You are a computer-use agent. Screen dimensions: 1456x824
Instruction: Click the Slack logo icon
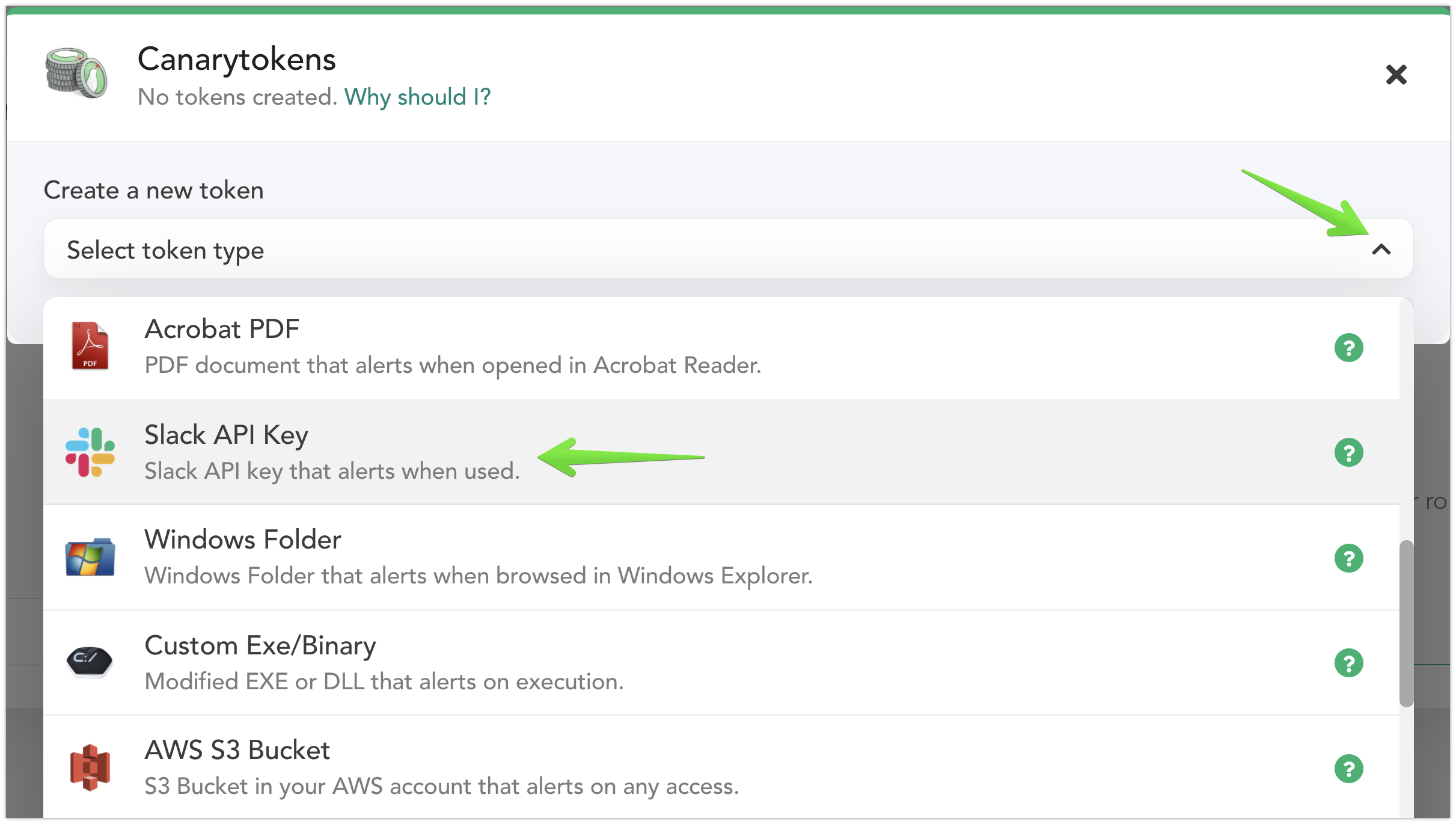[x=90, y=452]
